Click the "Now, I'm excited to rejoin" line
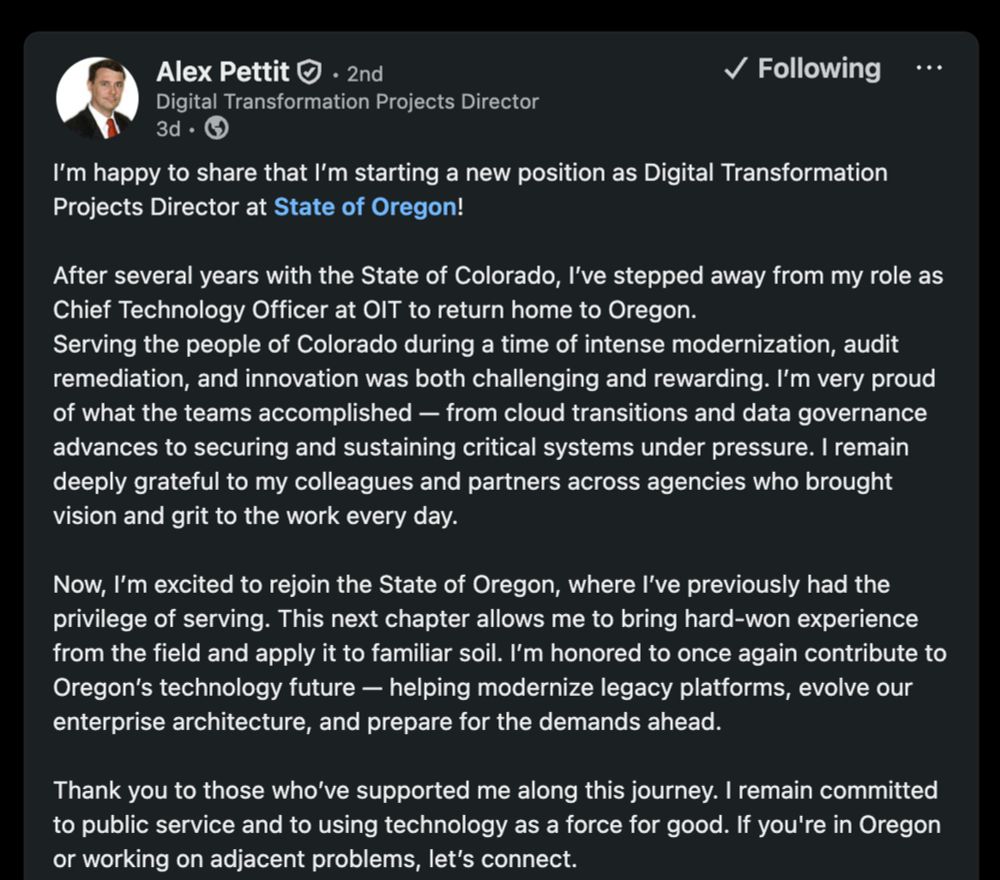The width and height of the screenshot is (1000, 880). click(471, 584)
